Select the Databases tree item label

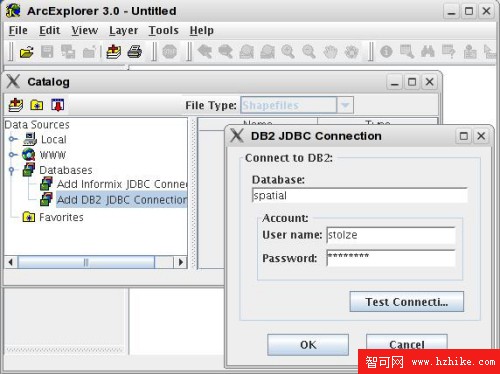(66, 170)
